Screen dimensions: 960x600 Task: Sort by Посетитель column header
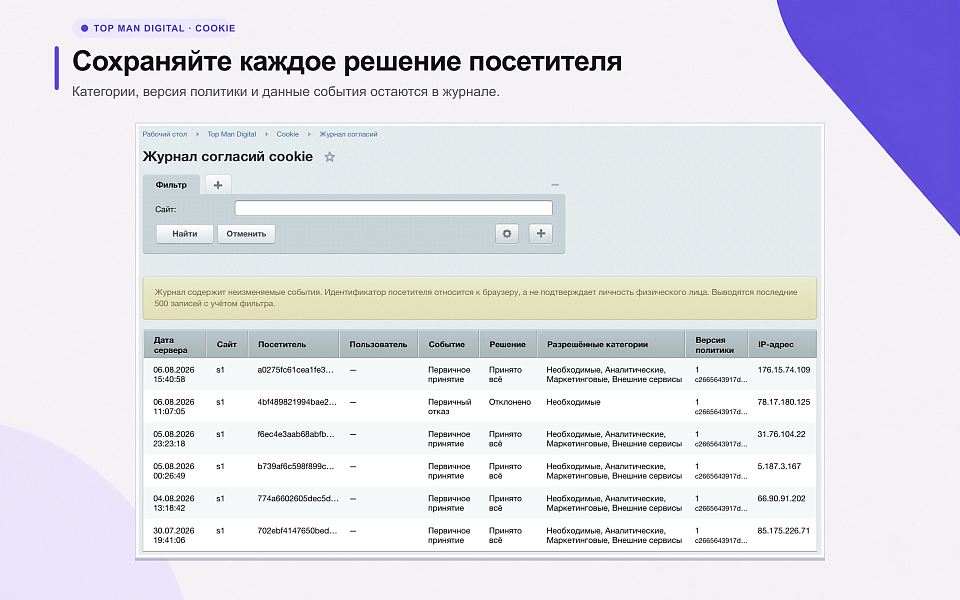(294, 344)
